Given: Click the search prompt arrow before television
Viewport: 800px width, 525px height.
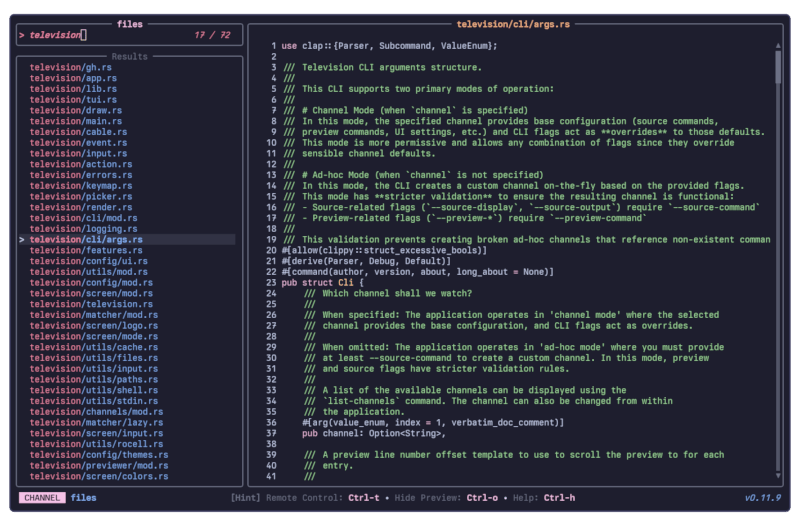Looking at the screenshot, I should click(x=22, y=35).
